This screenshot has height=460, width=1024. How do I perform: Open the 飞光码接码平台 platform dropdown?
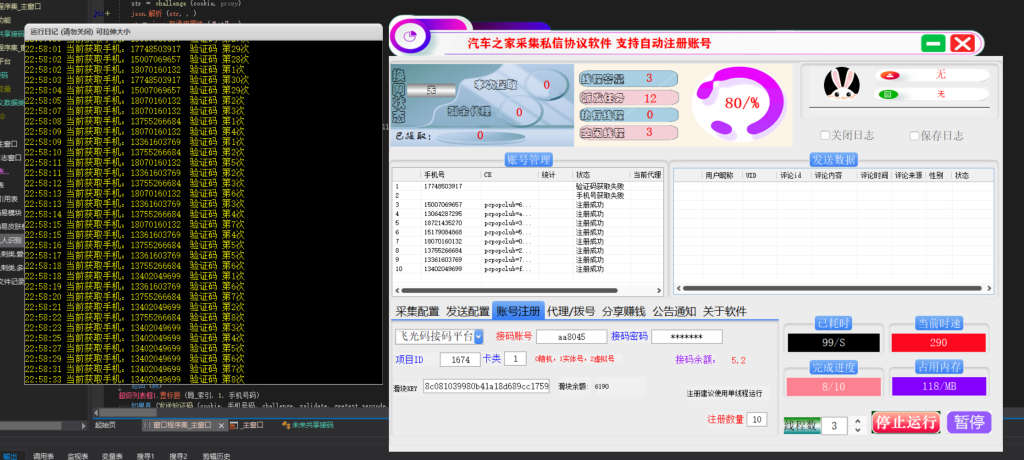click(478, 337)
